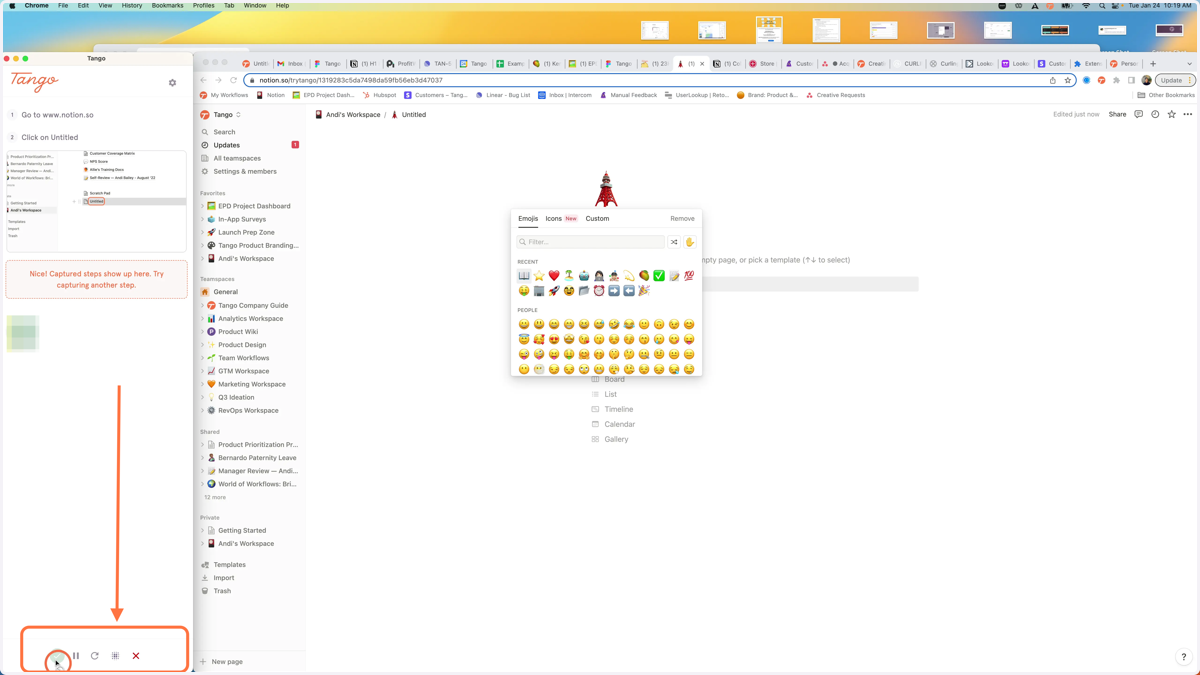This screenshot has width=1200, height=675.
Task: Expand Getting Started private page
Action: coord(202,531)
